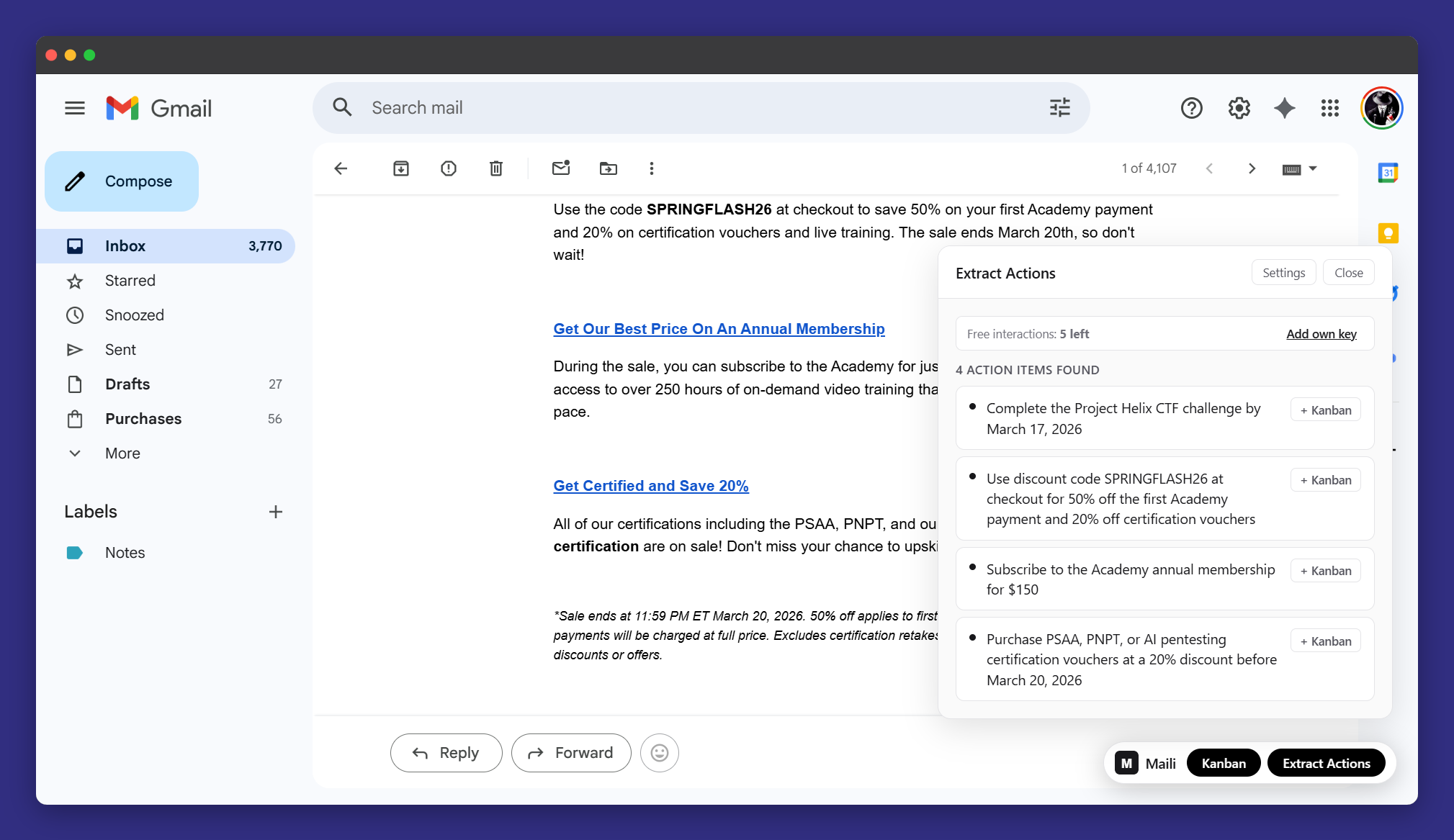This screenshot has width=1454, height=840.
Task: Click the emoji reaction button beside Forward
Action: coord(660,753)
